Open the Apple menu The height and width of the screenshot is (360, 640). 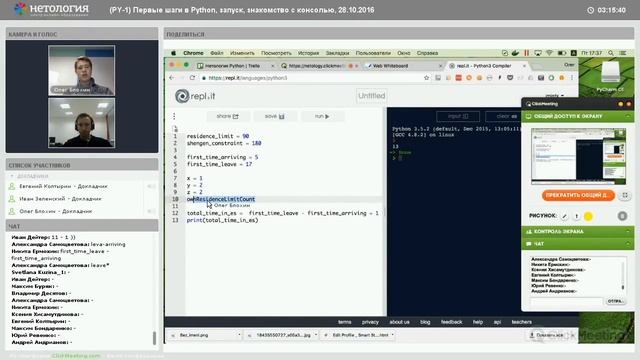(x=173, y=53)
